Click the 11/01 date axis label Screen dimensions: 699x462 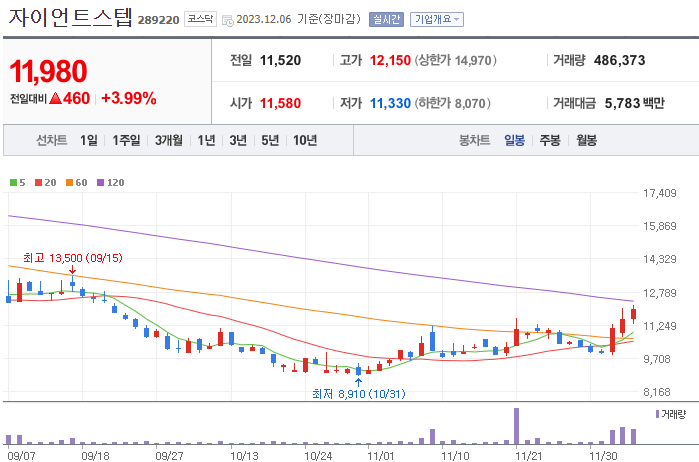(x=381, y=456)
